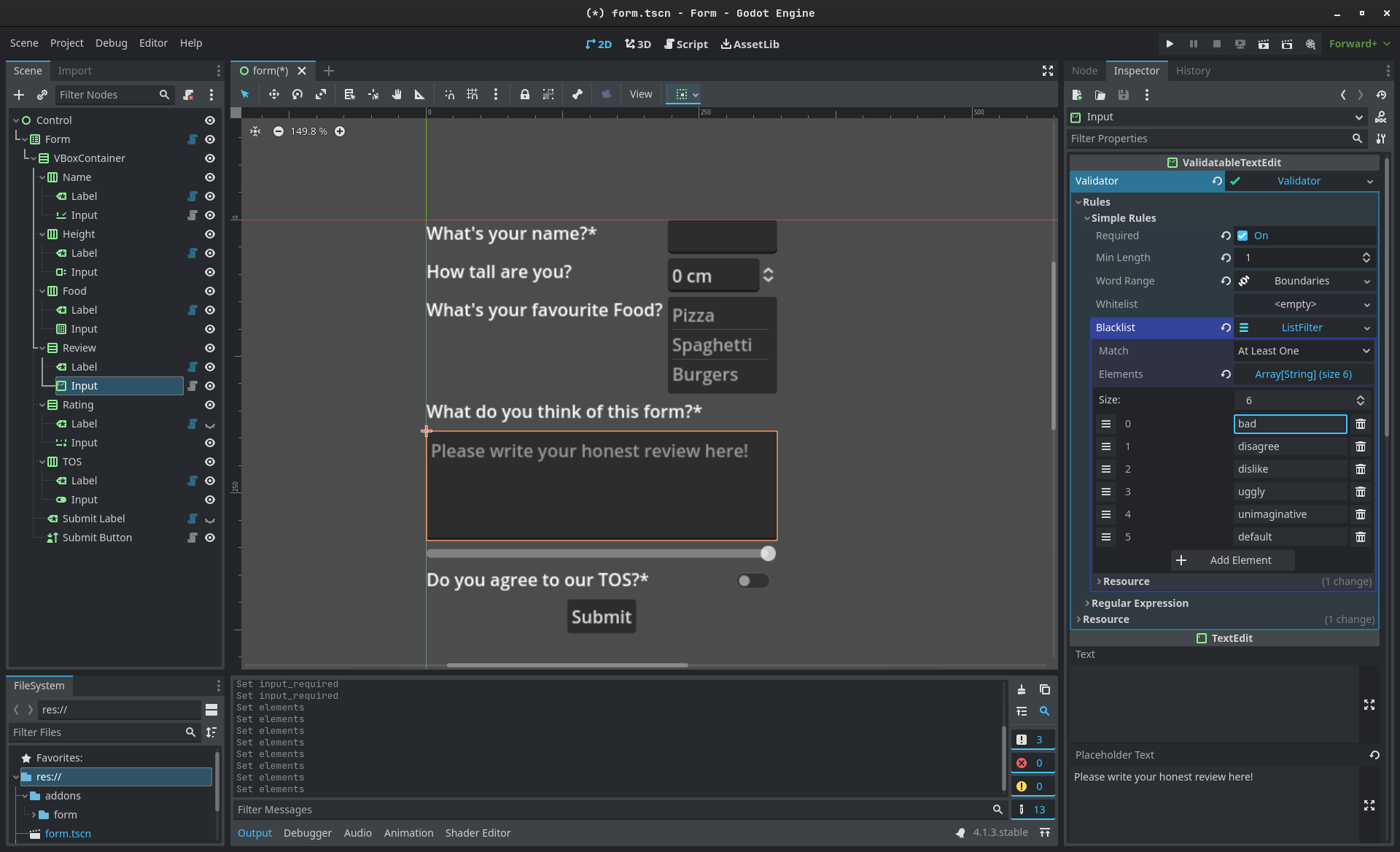1400x852 pixels.
Task: Toggle visibility of the Form node
Action: coord(210,139)
